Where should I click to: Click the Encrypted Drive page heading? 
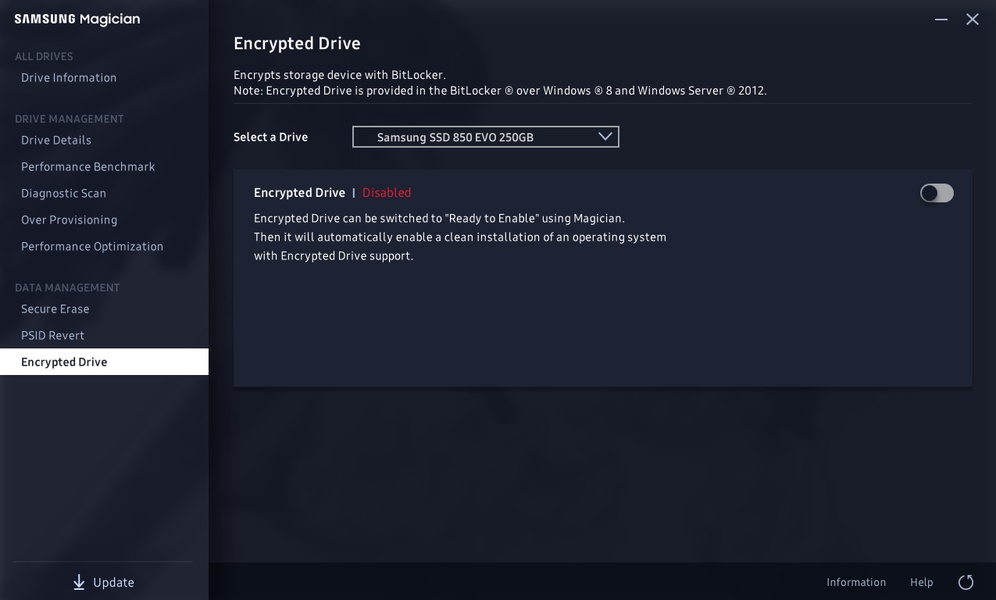coord(297,44)
